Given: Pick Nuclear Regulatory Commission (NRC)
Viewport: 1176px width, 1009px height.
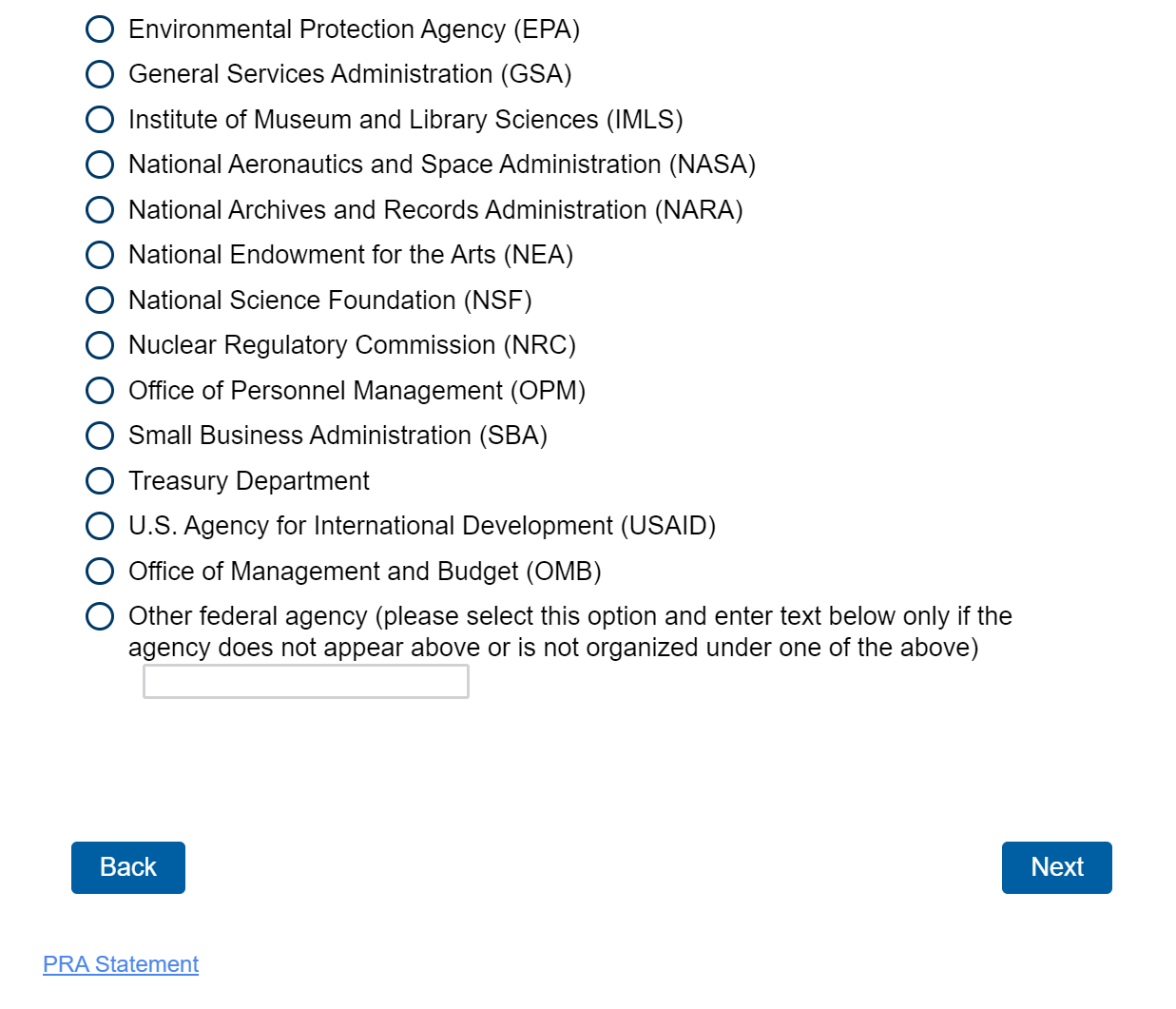Looking at the screenshot, I should click(100, 345).
